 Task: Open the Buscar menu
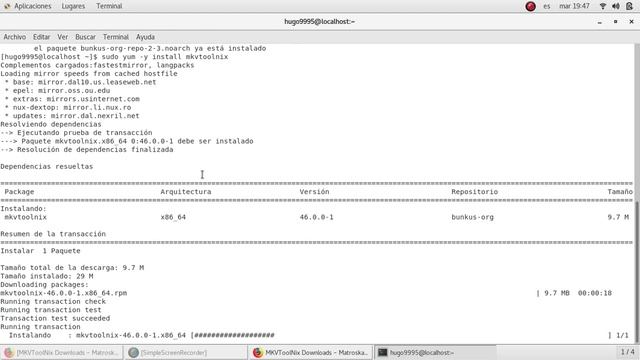click(x=85, y=37)
